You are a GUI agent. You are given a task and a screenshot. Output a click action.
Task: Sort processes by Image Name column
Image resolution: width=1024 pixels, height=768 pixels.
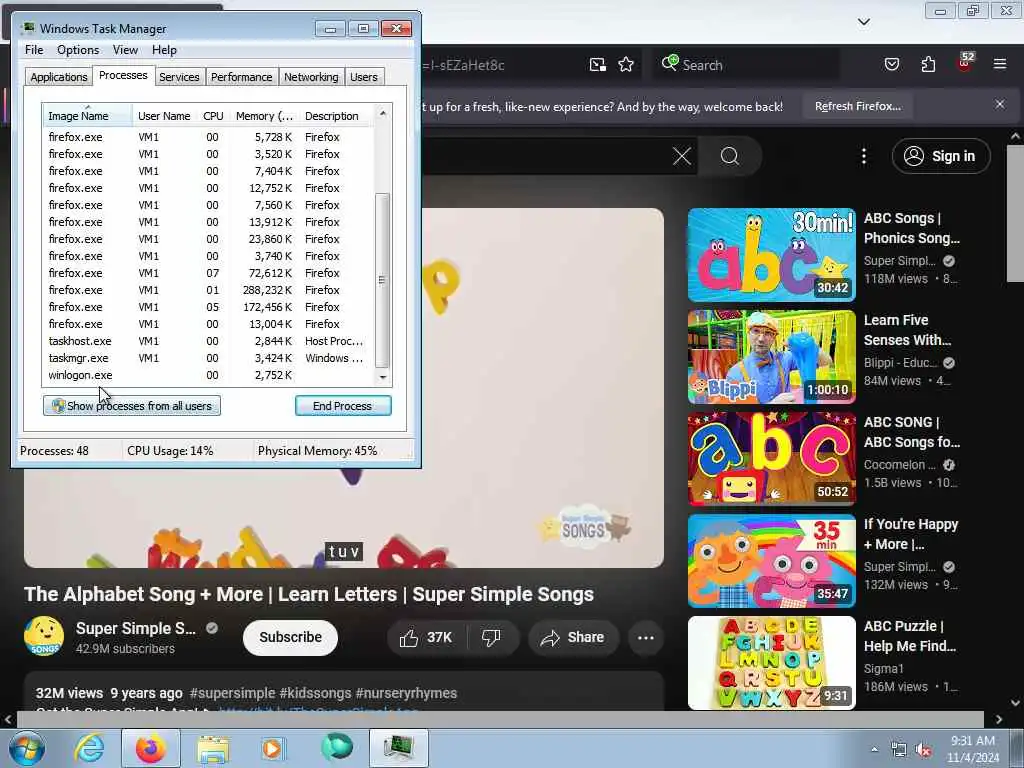(x=88, y=116)
